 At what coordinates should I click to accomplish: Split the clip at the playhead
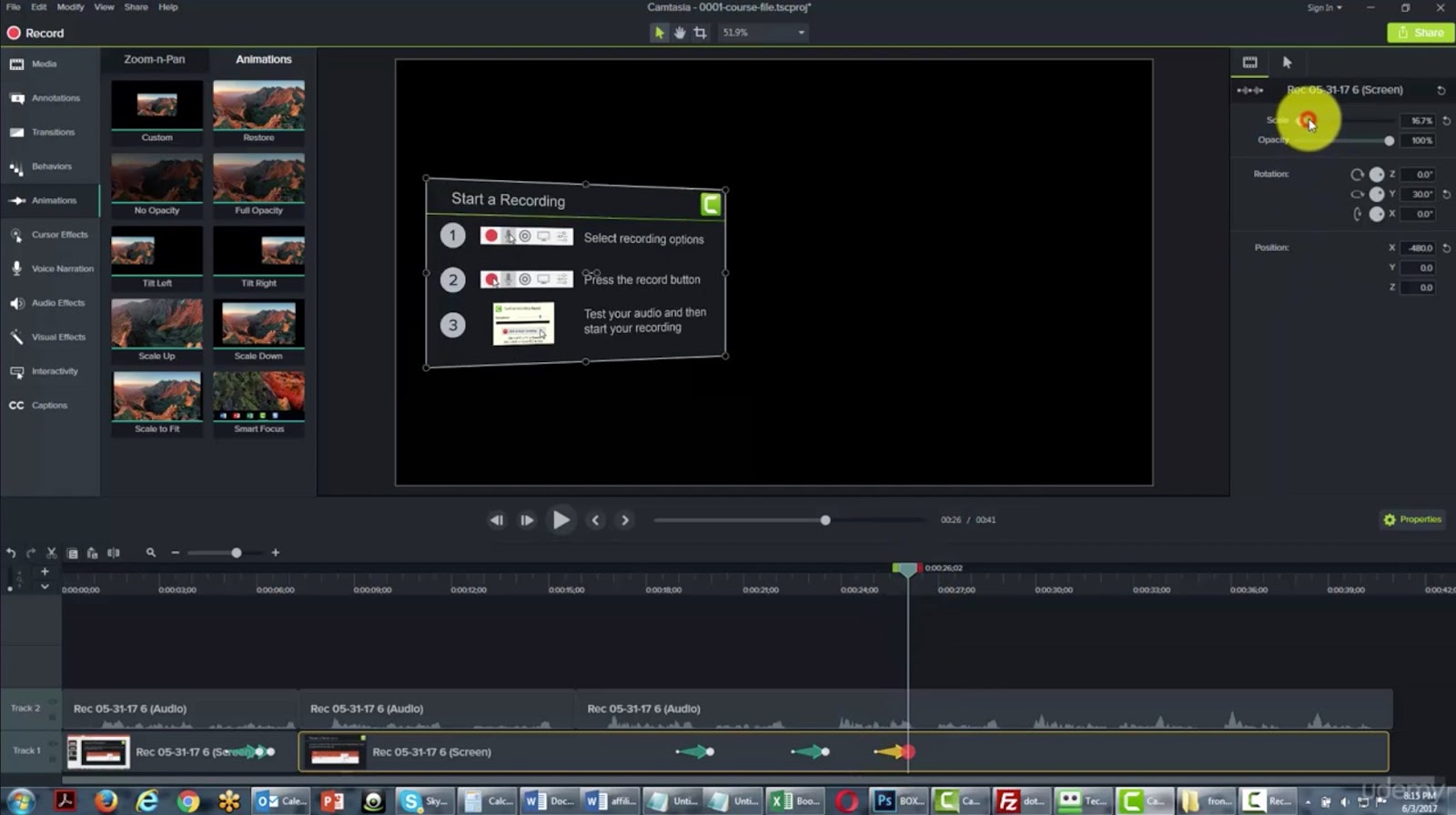click(114, 553)
